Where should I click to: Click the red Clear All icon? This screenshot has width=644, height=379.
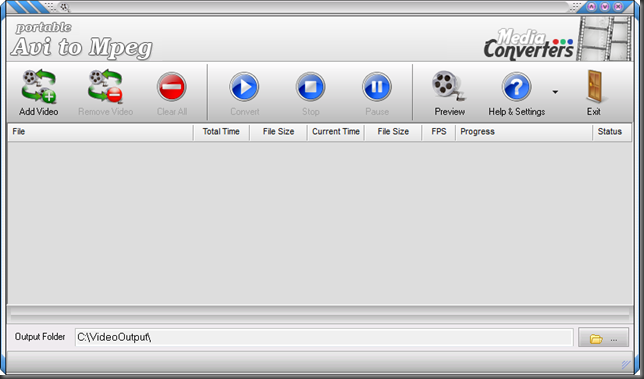(x=172, y=87)
